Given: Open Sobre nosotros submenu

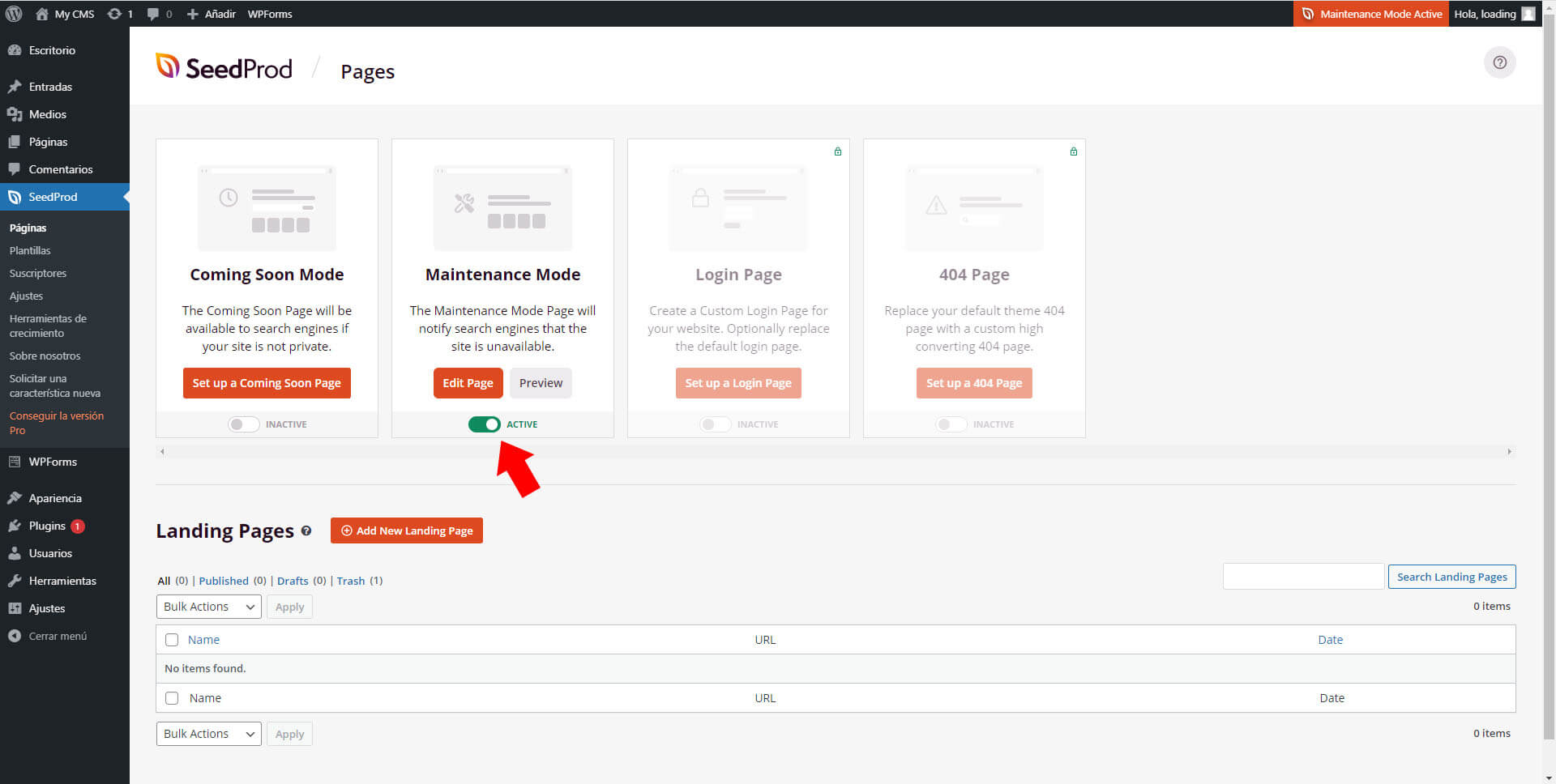Looking at the screenshot, I should click(x=45, y=356).
